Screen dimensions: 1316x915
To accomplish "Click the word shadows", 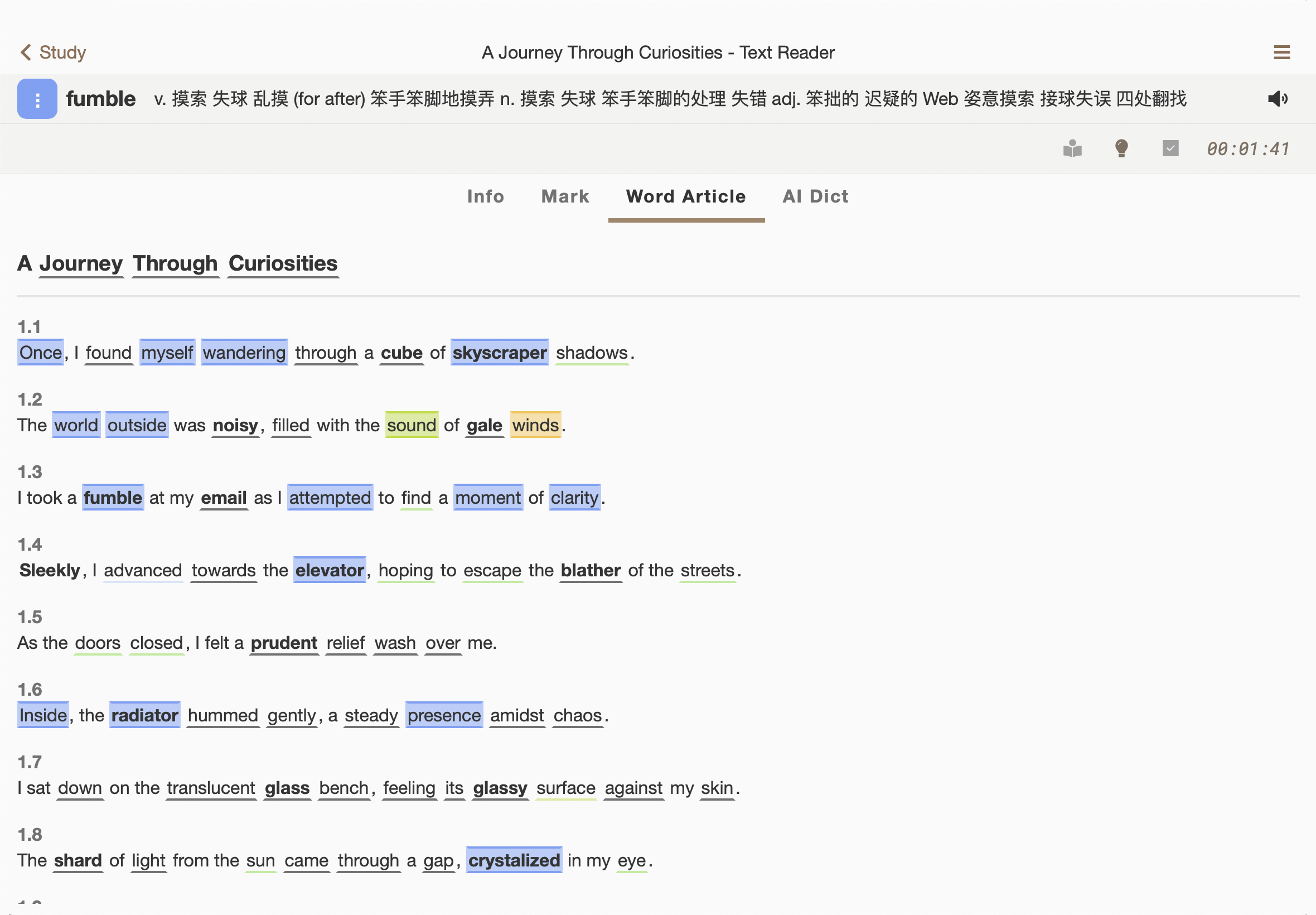I will 592,353.
